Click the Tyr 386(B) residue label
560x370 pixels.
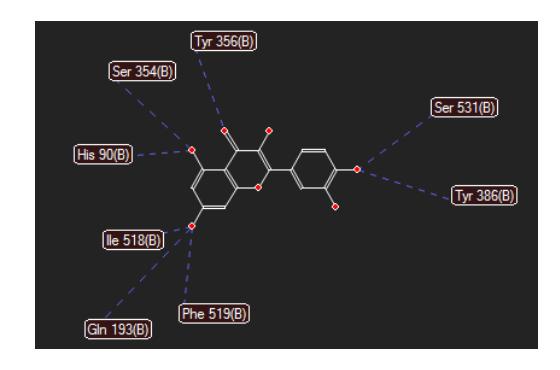coord(485,195)
